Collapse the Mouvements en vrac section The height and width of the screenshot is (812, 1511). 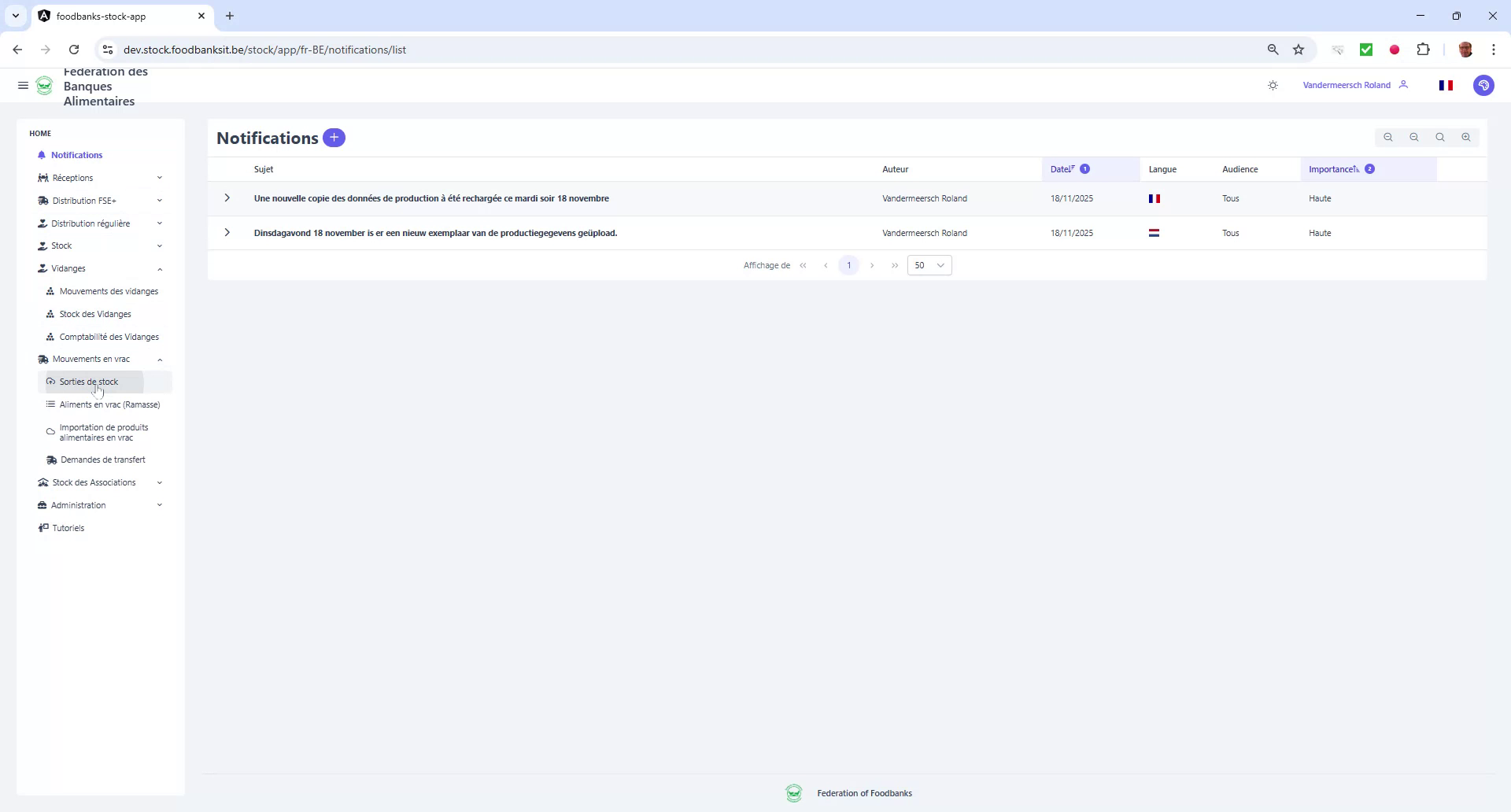[160, 359]
